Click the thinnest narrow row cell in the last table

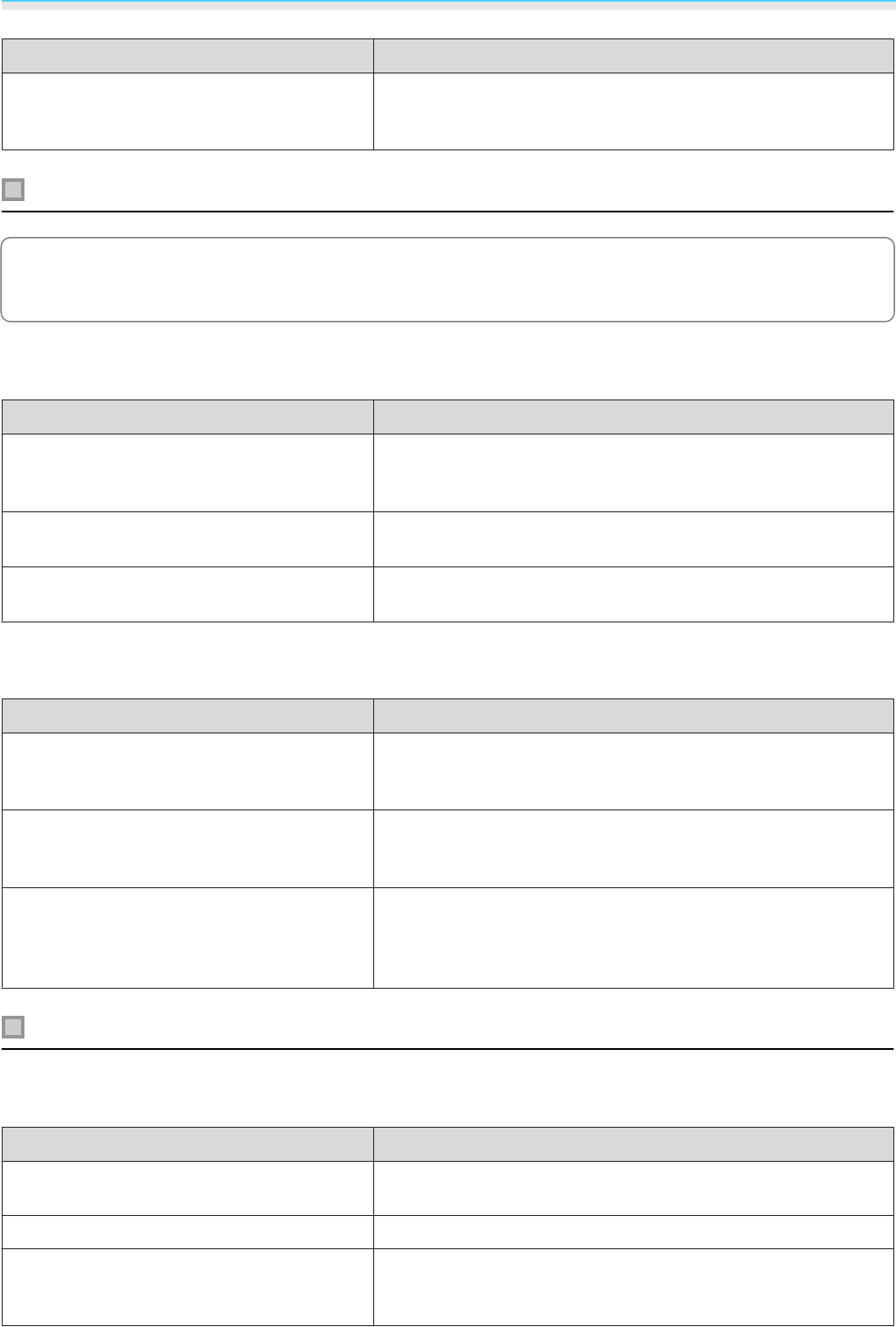point(187,1232)
